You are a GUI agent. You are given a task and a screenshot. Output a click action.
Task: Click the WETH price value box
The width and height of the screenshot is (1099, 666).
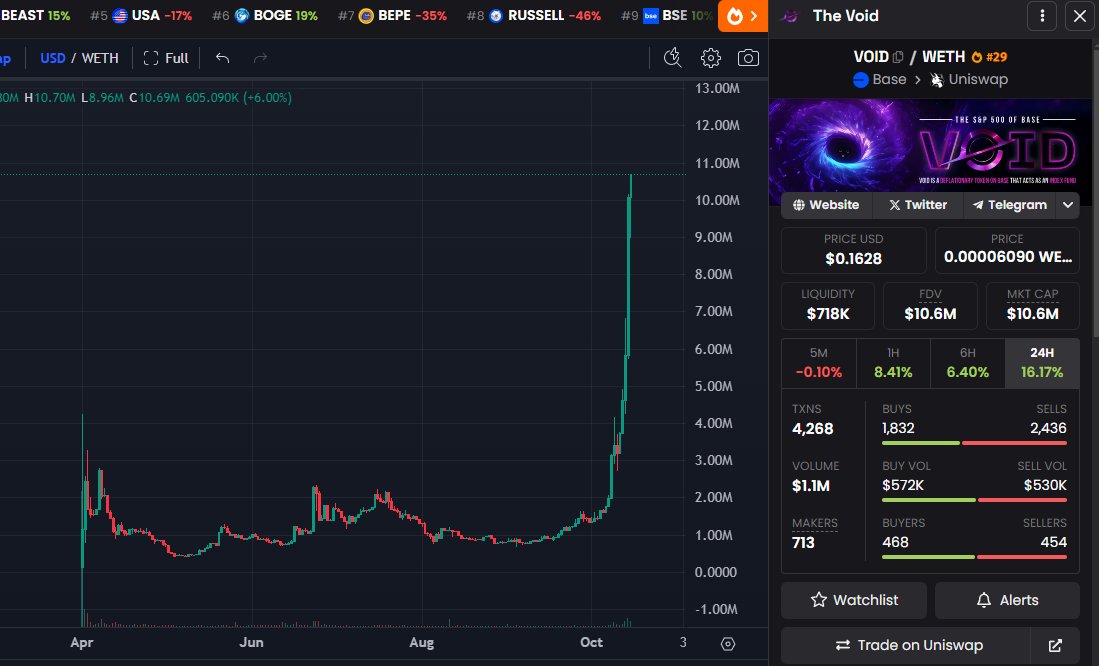click(1007, 250)
